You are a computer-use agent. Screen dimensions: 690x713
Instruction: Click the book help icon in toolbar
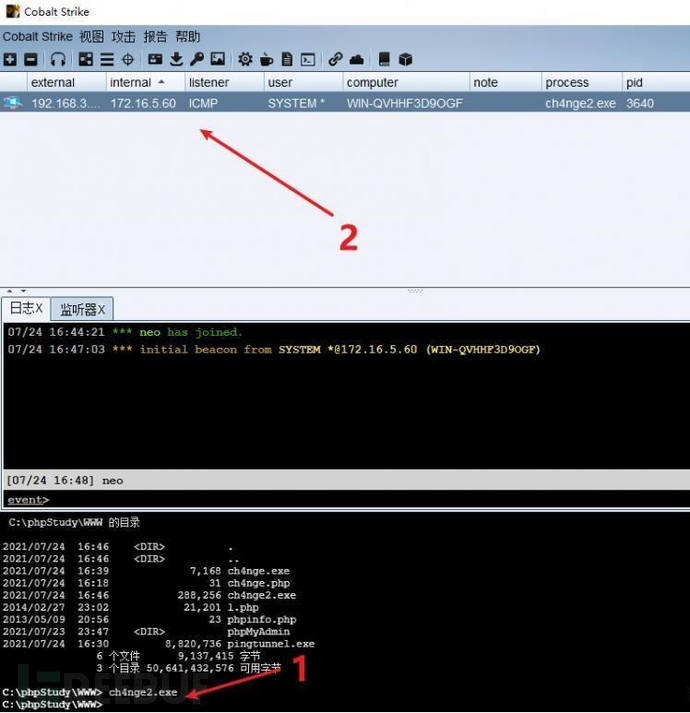tap(384, 59)
